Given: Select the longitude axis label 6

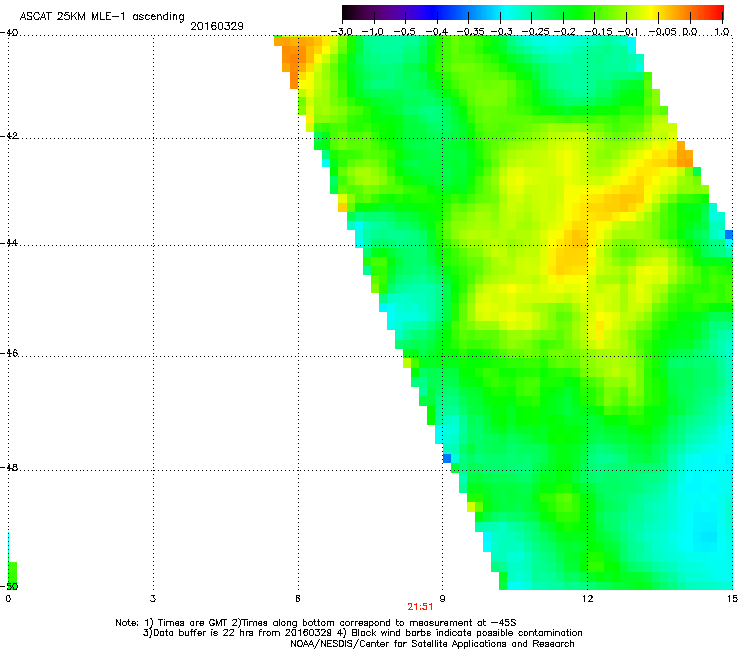Looking at the screenshot, I should 298,599.
